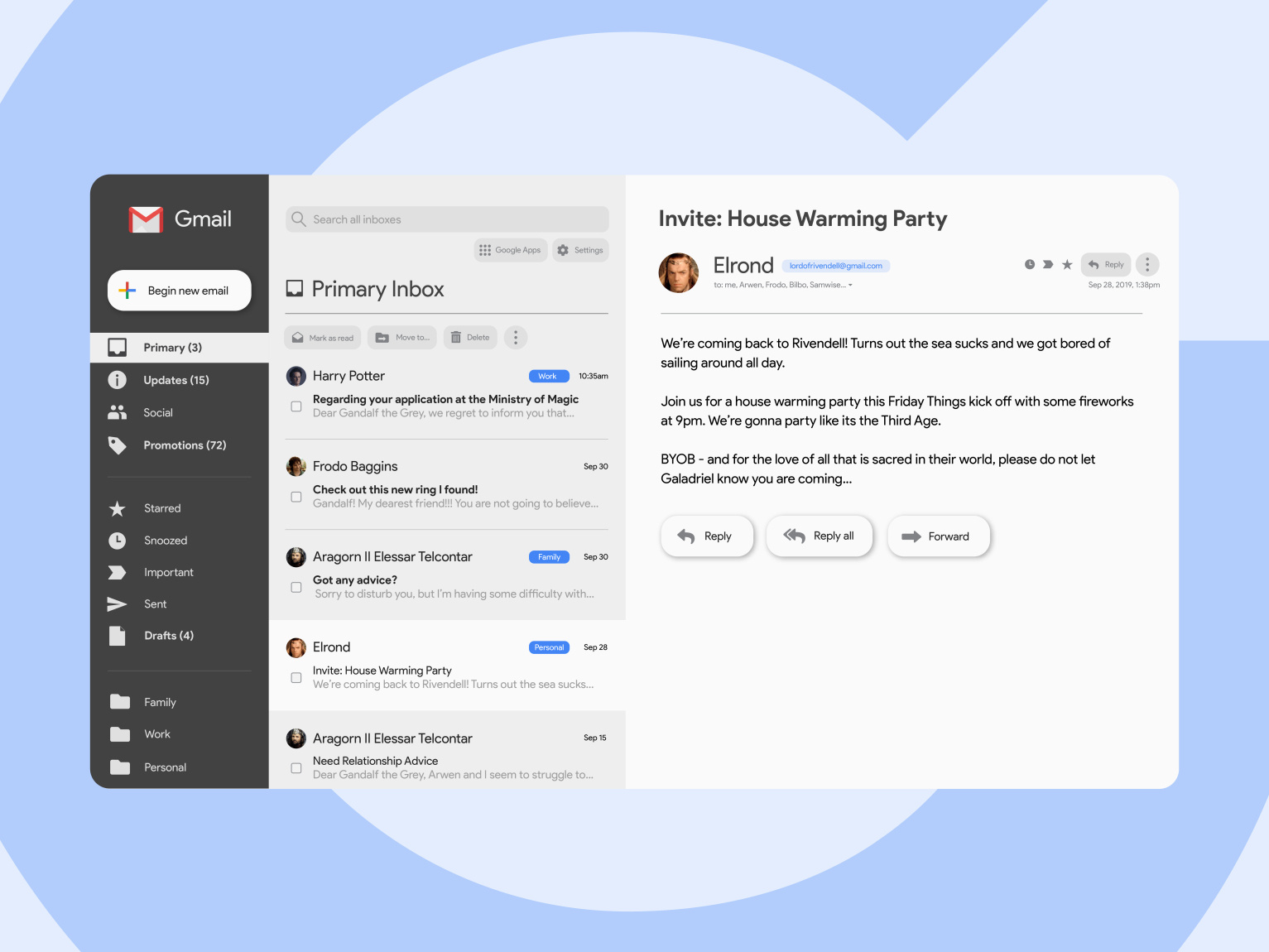The image size is (1269, 952).
Task: Open the Google Apps grid
Action: click(x=510, y=249)
